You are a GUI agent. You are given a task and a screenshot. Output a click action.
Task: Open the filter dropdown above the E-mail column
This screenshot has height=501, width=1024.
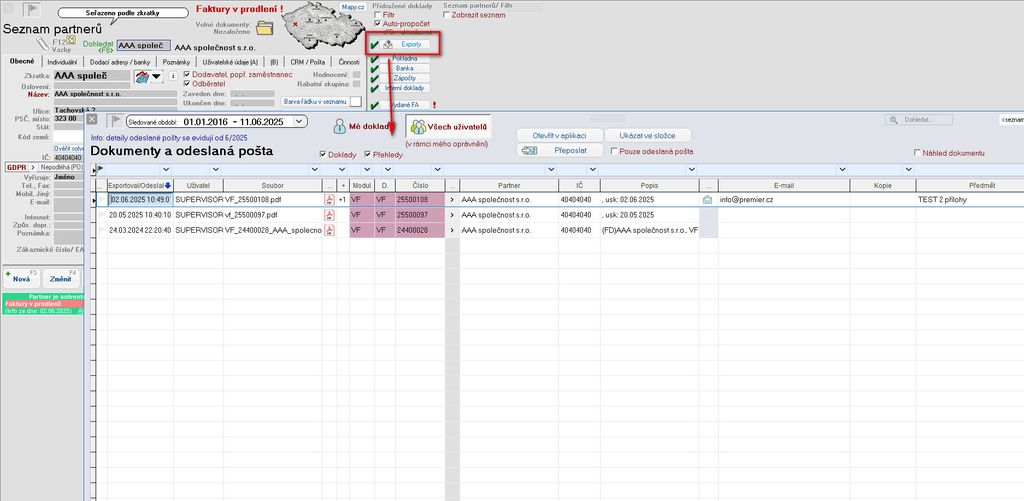point(842,170)
